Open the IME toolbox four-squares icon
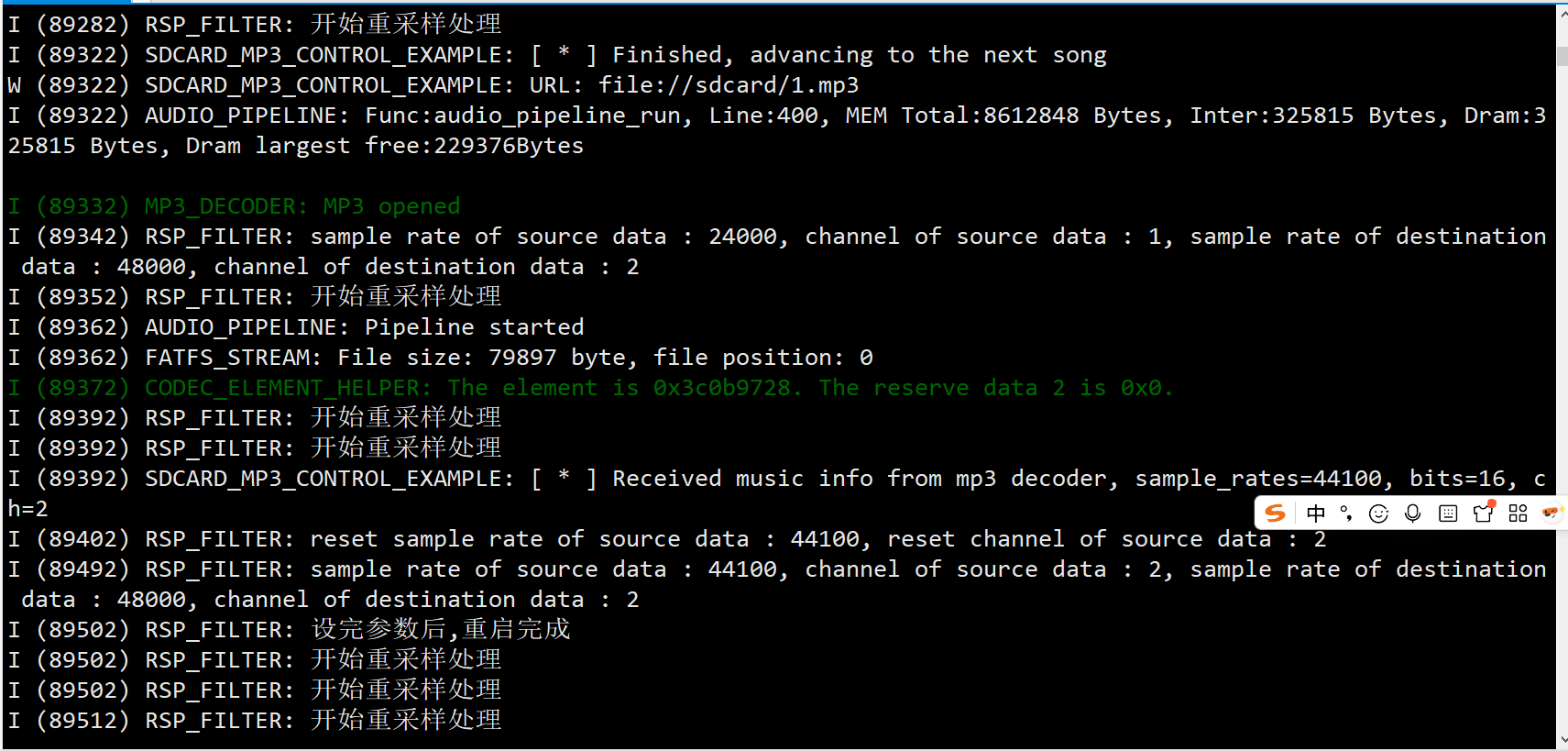 point(1518,514)
